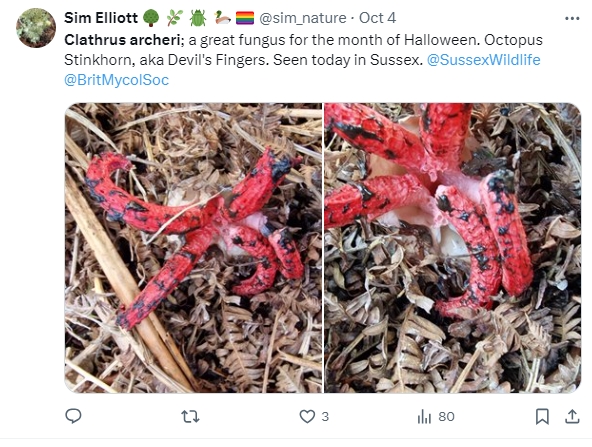Open Sim Elliott's profile avatar
592x447 pixels.
pos(36,28)
